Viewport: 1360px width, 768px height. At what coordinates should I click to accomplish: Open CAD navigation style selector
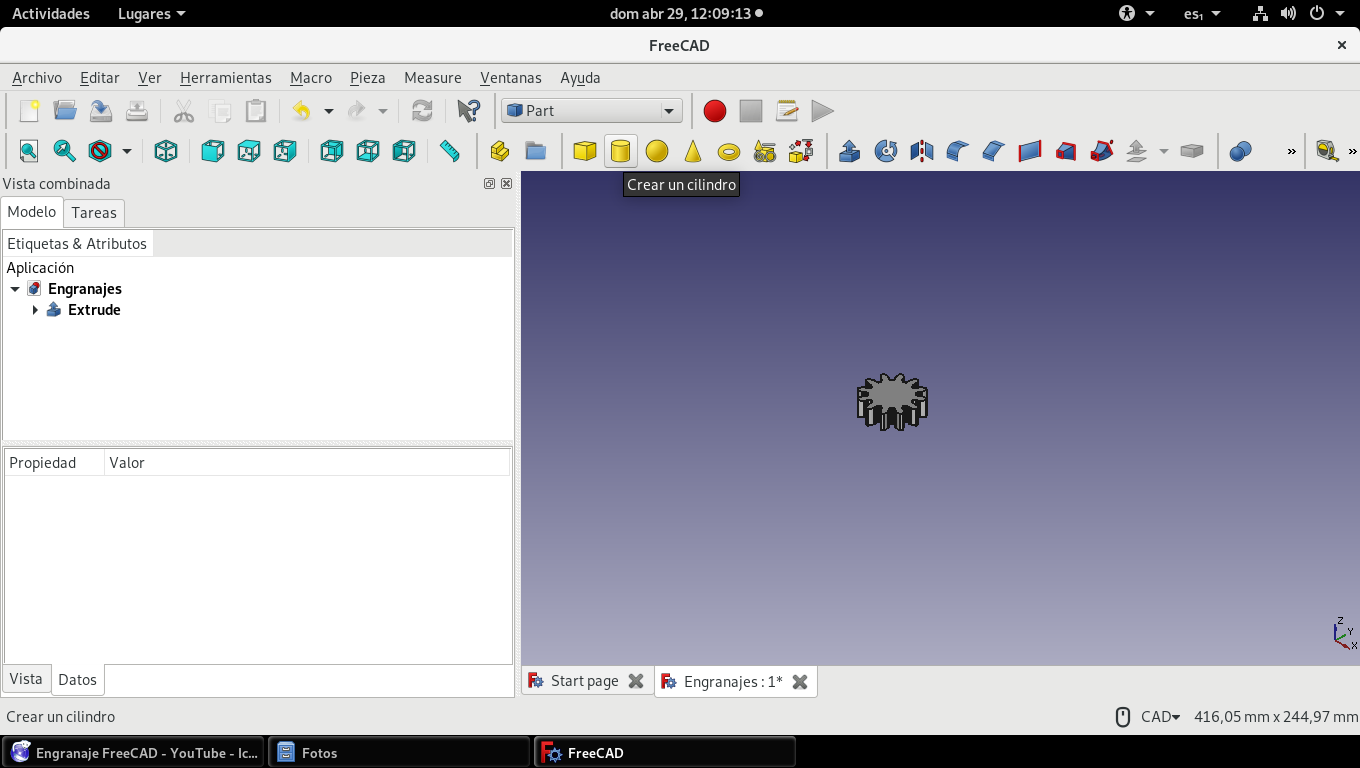click(x=1161, y=716)
